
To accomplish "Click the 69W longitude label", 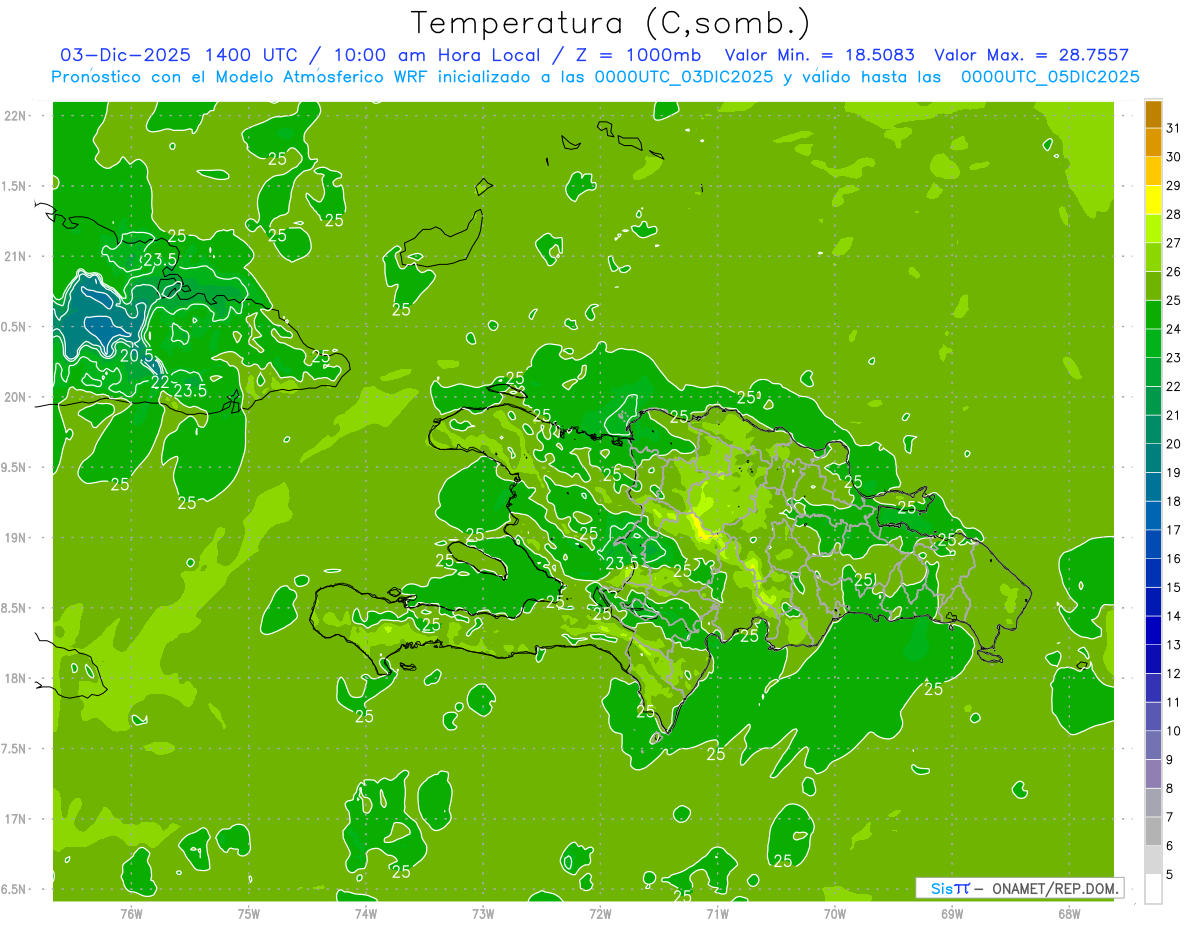I will point(951,913).
